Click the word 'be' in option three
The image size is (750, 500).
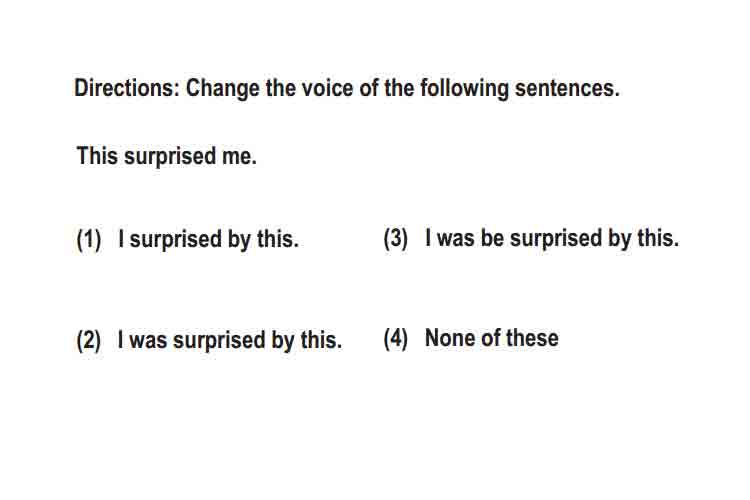[x=492, y=238]
